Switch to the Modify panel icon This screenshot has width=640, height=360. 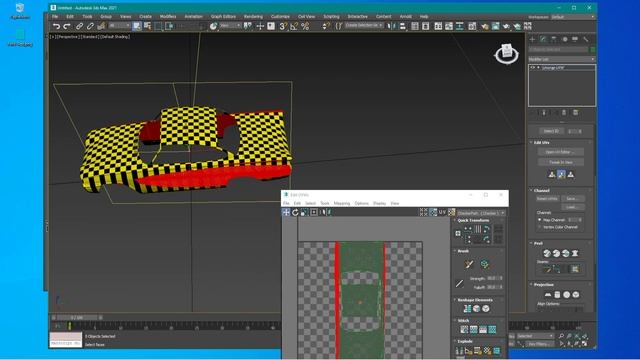pos(543,39)
